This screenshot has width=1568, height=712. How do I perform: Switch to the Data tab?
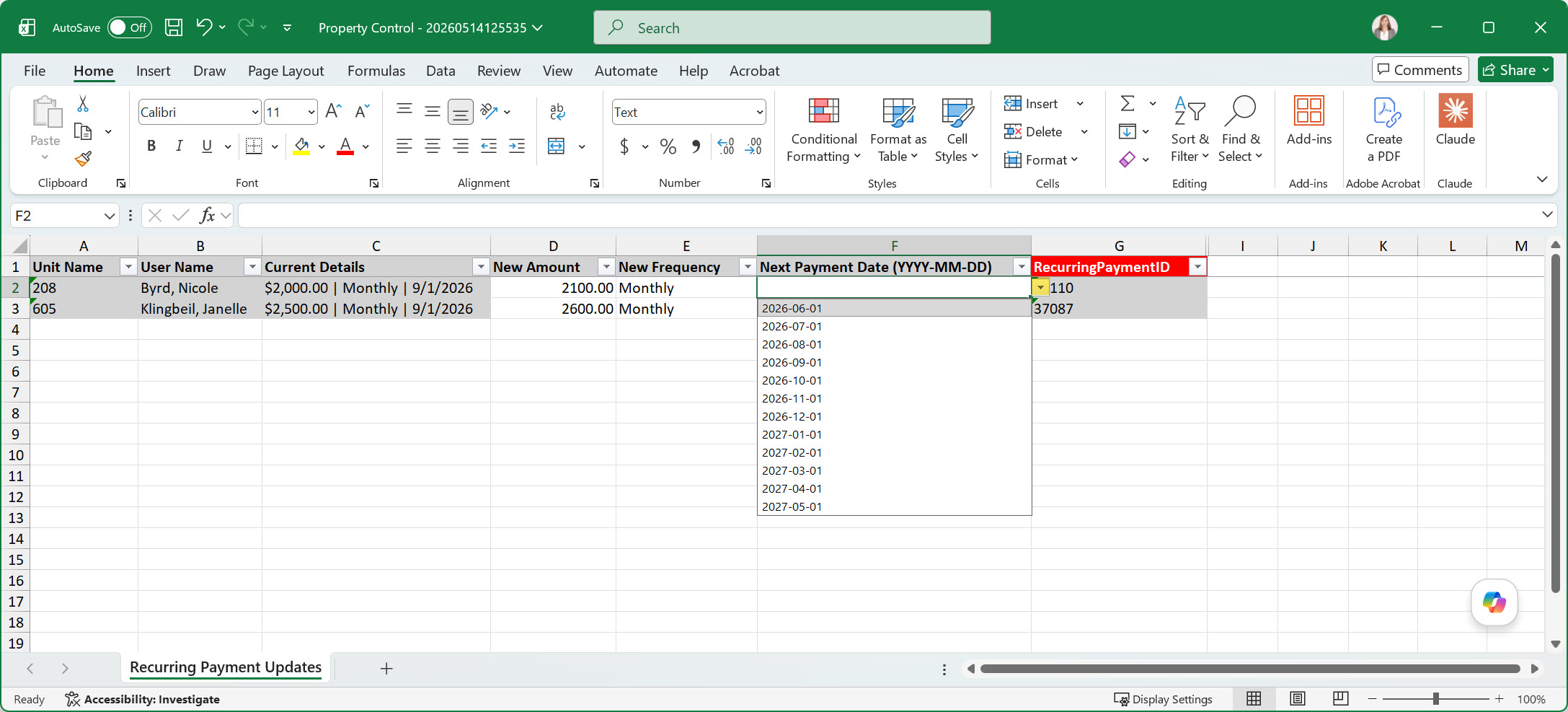440,71
